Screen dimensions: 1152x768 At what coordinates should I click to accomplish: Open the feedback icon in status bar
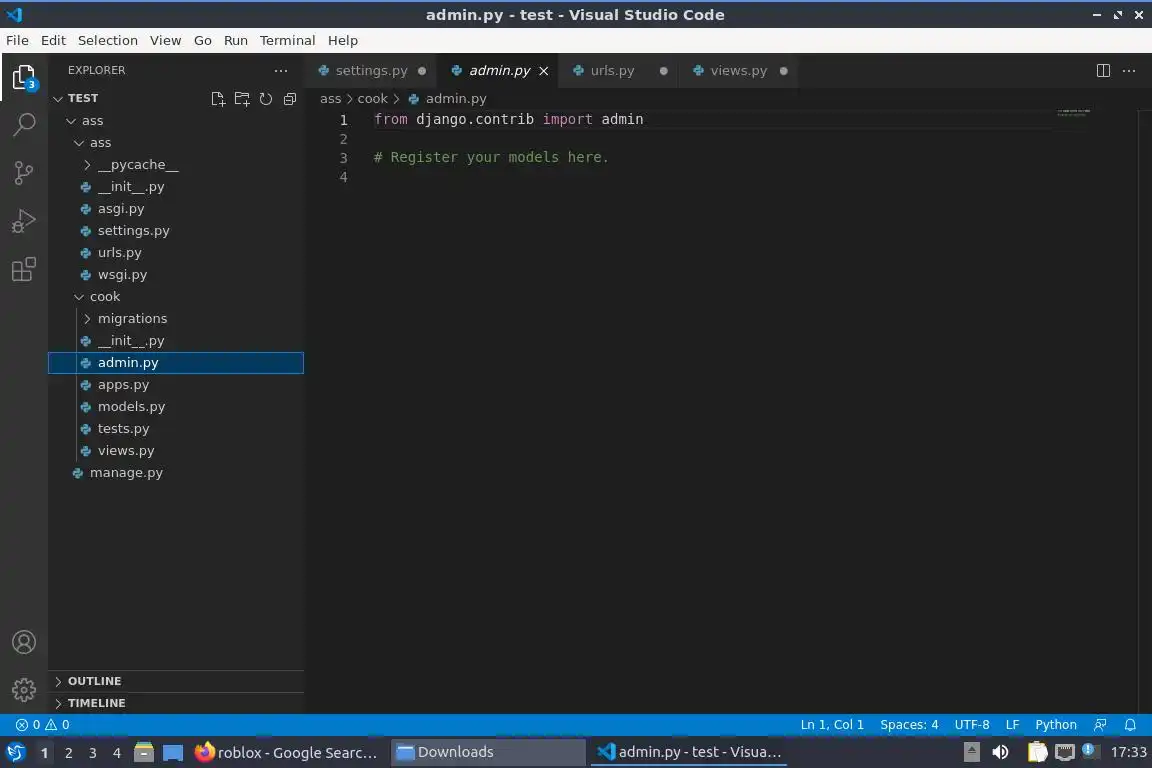point(1100,725)
